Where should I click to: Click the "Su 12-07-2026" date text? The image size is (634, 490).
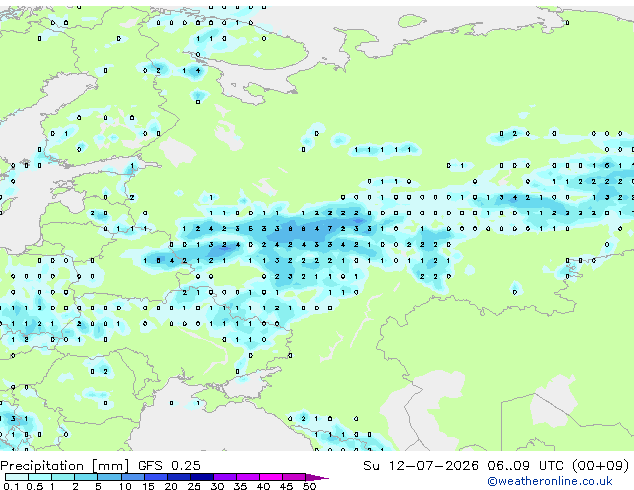[x=421, y=465]
